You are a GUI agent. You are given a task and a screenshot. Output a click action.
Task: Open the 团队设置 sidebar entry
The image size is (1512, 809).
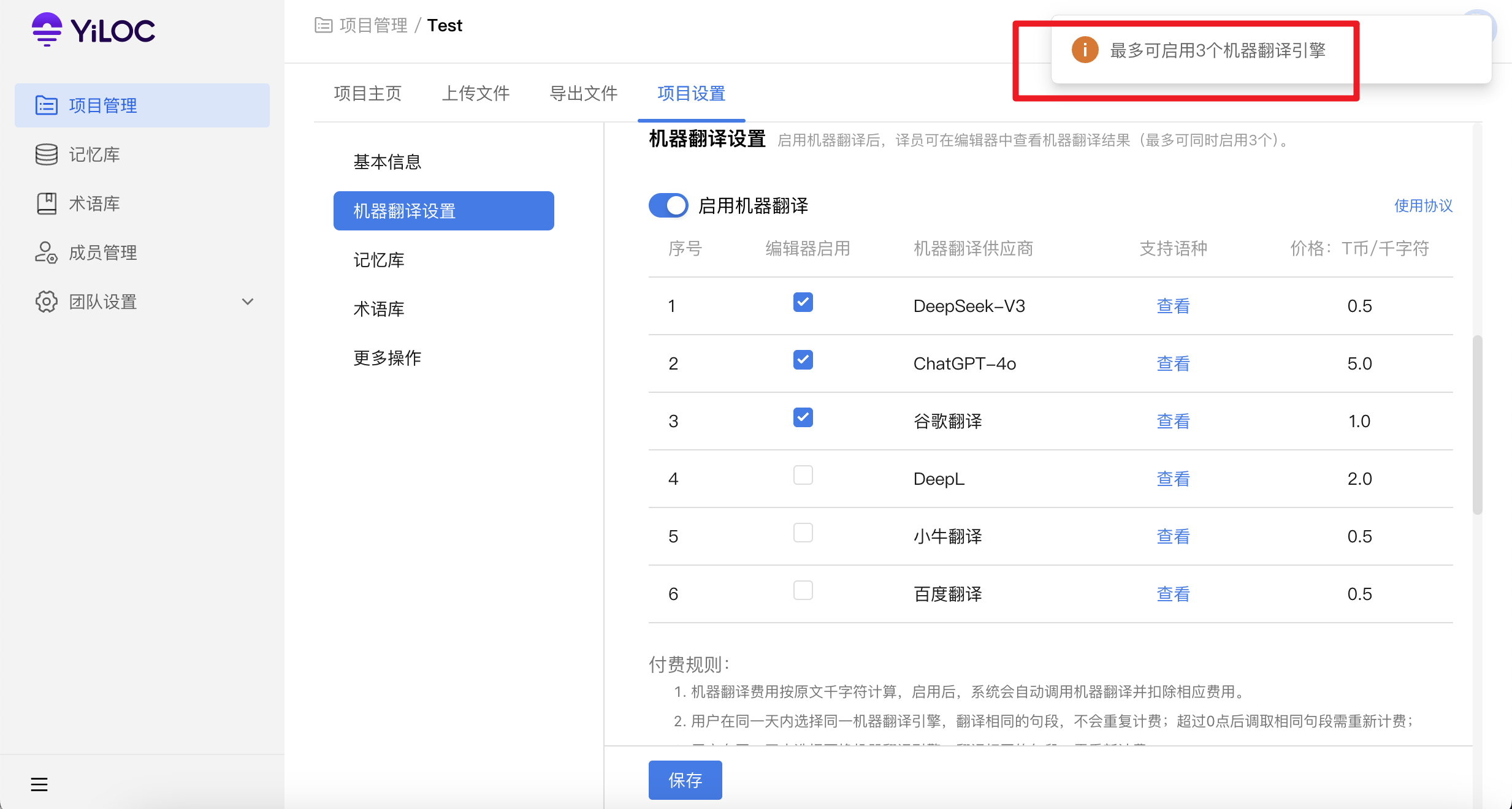pos(142,302)
